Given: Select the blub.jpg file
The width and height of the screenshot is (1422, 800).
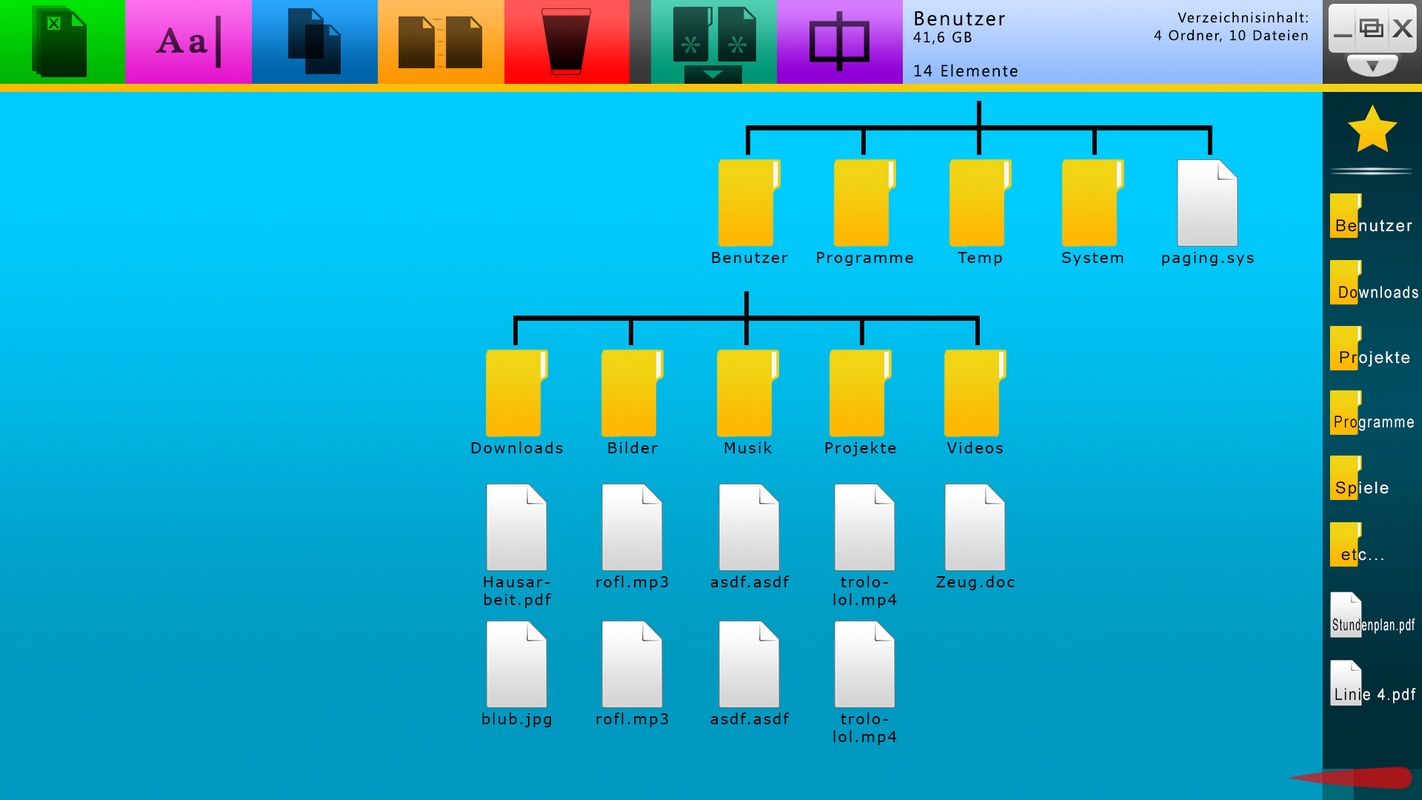Looking at the screenshot, I should pyautogui.click(x=516, y=665).
